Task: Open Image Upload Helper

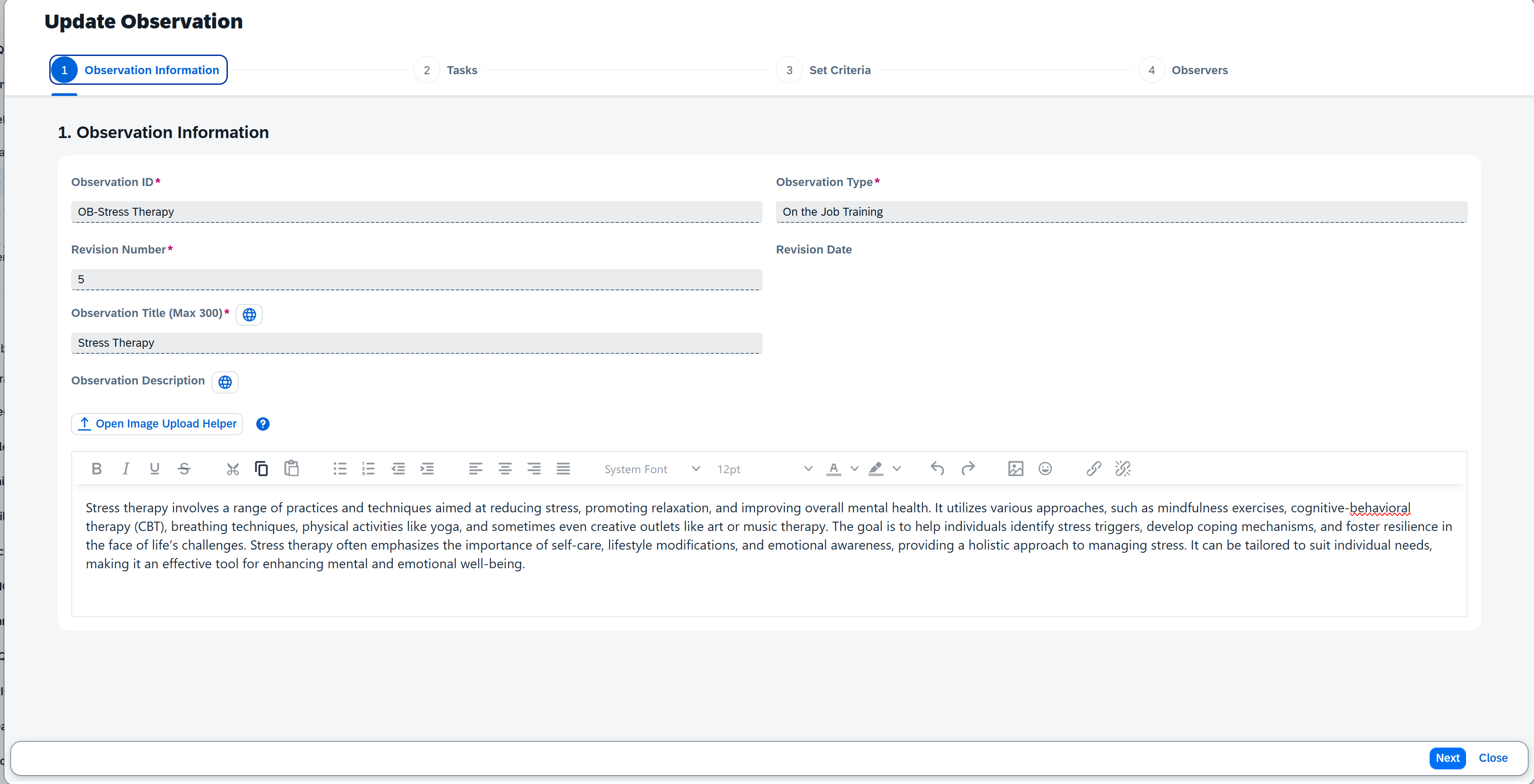Action: coord(157,424)
